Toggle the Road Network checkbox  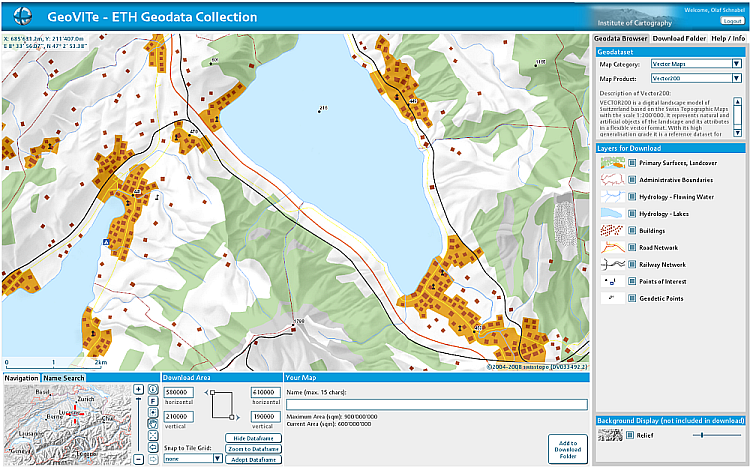(x=632, y=247)
